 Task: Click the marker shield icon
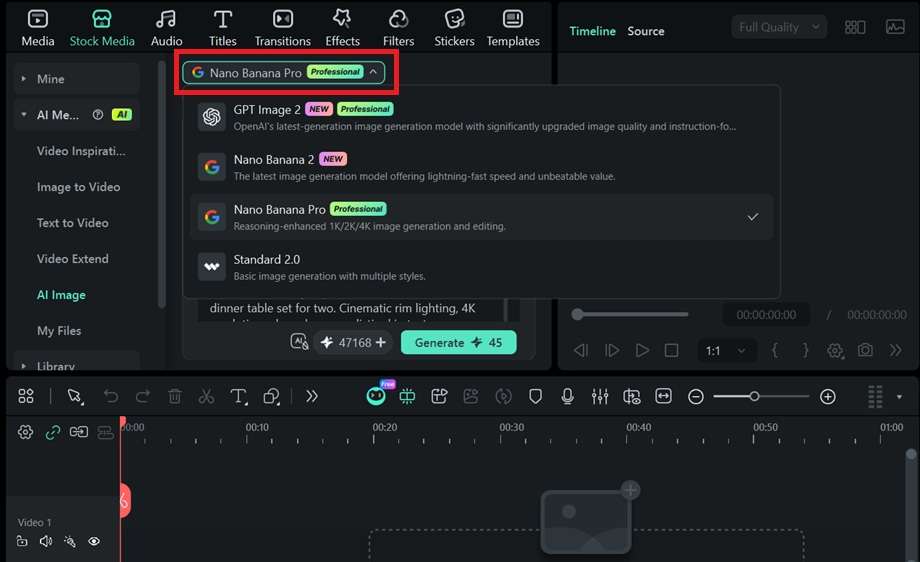coord(535,397)
